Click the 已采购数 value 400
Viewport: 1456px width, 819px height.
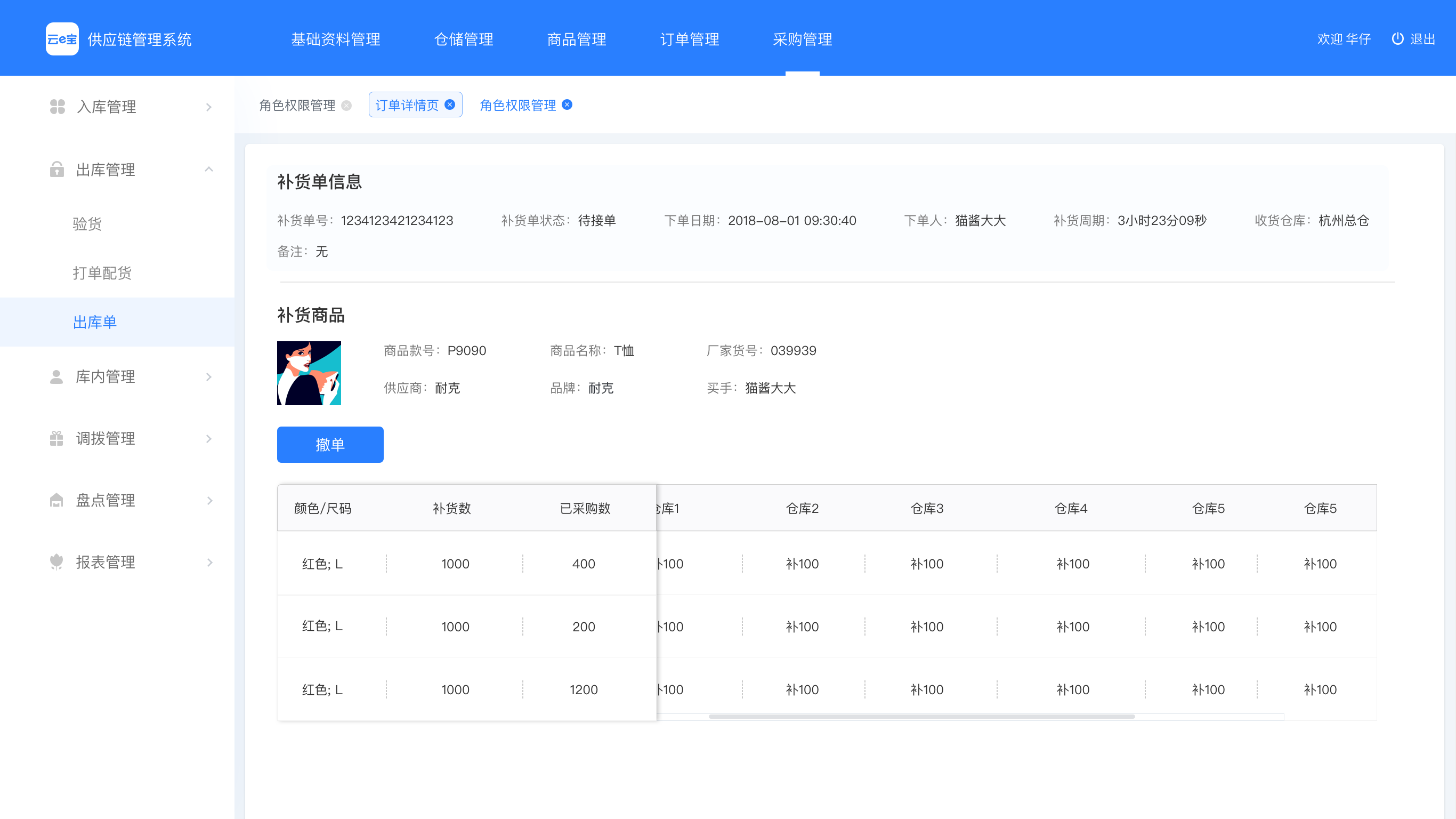pos(584,564)
